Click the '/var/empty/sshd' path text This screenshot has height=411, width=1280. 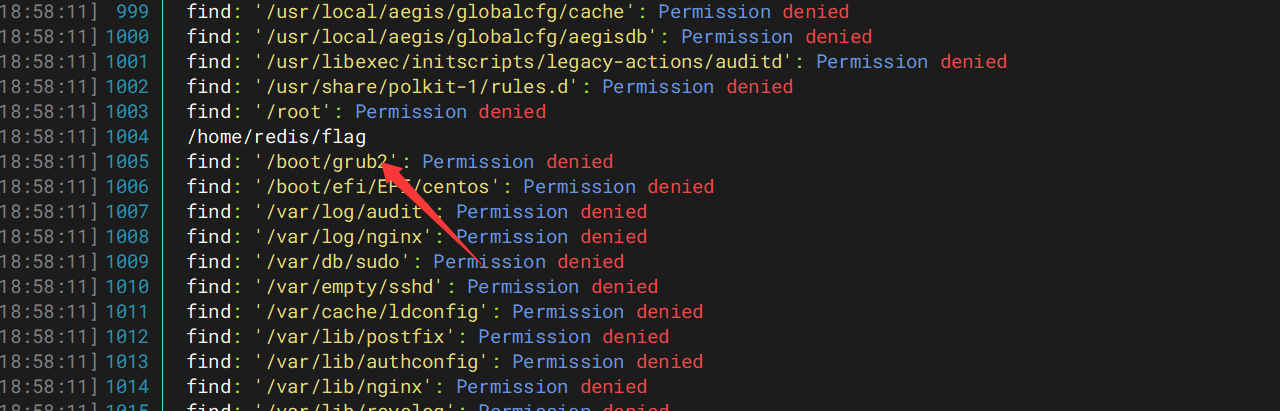coord(350,287)
